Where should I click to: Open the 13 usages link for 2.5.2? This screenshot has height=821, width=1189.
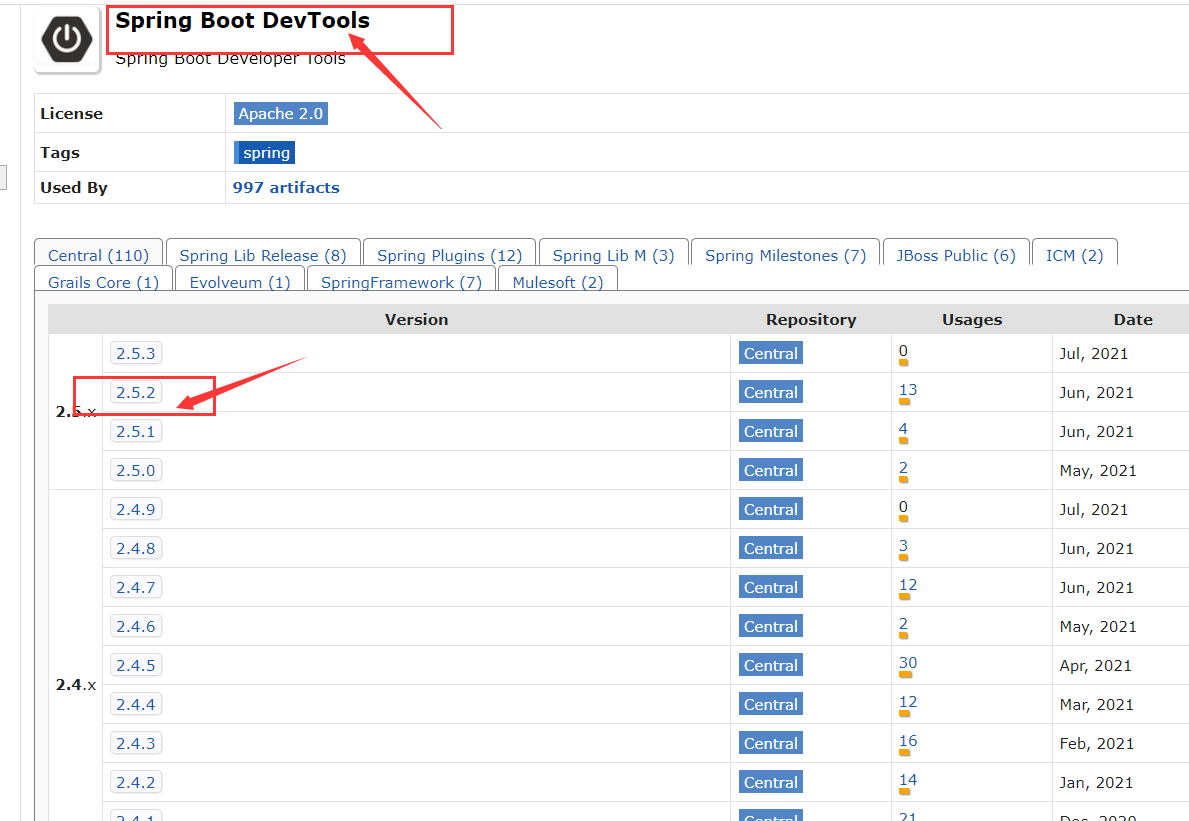pyautogui.click(x=908, y=390)
